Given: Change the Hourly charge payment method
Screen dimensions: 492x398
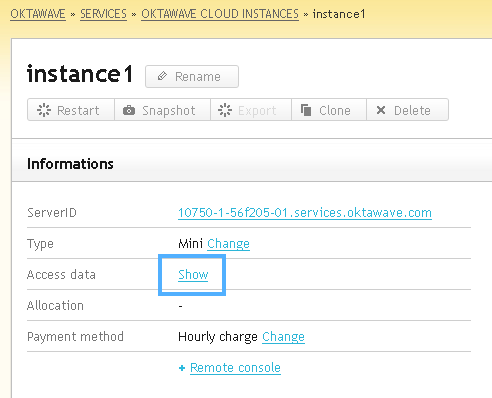Looking at the screenshot, I should click(x=283, y=337).
